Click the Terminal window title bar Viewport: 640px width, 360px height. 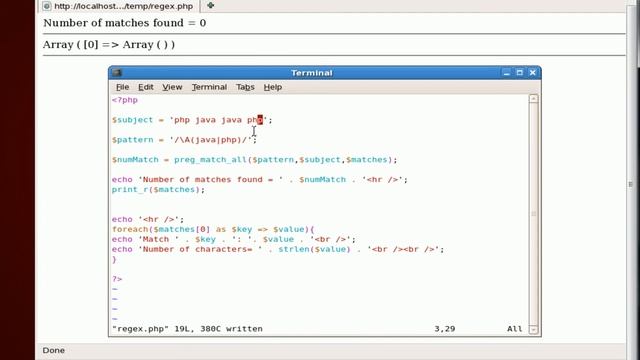click(x=312, y=73)
